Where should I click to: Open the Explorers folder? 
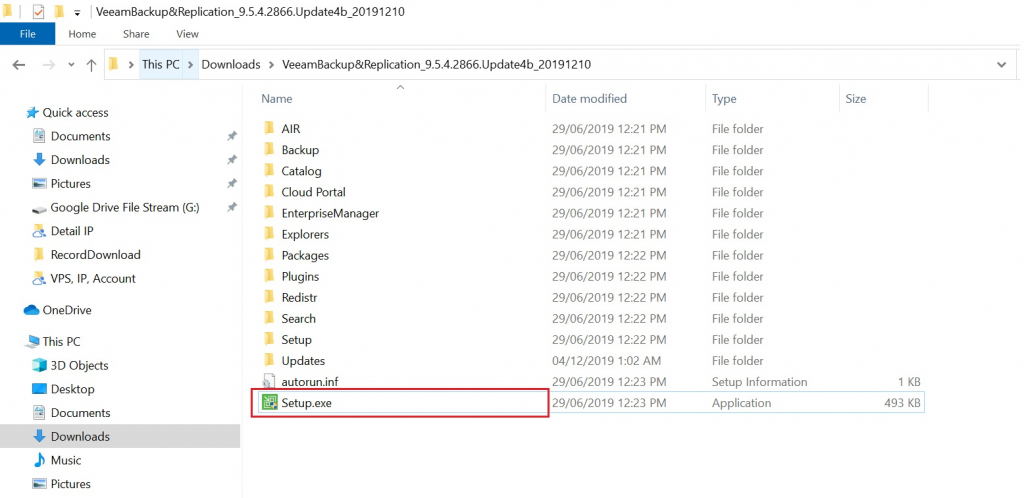tap(305, 234)
